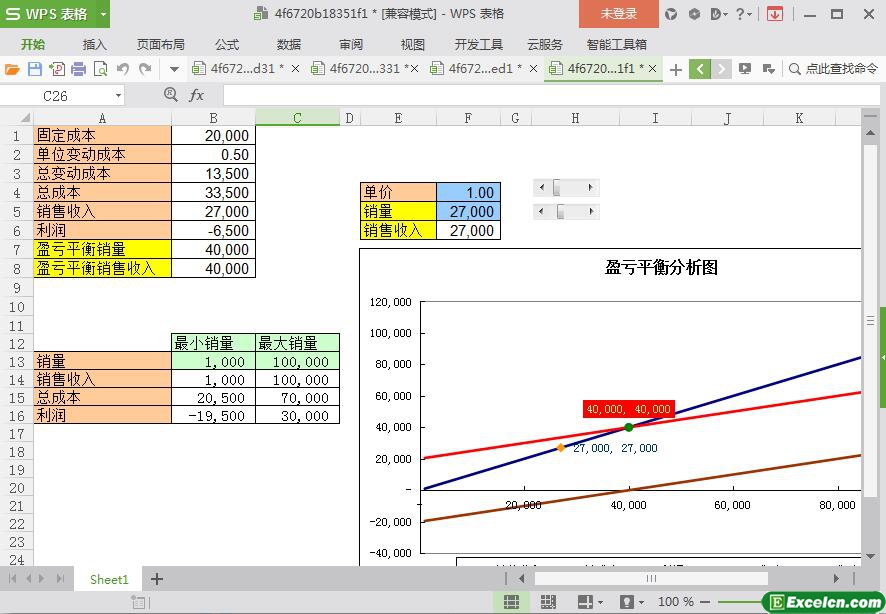Click the 单价 scrollbar left arrow

[542, 187]
